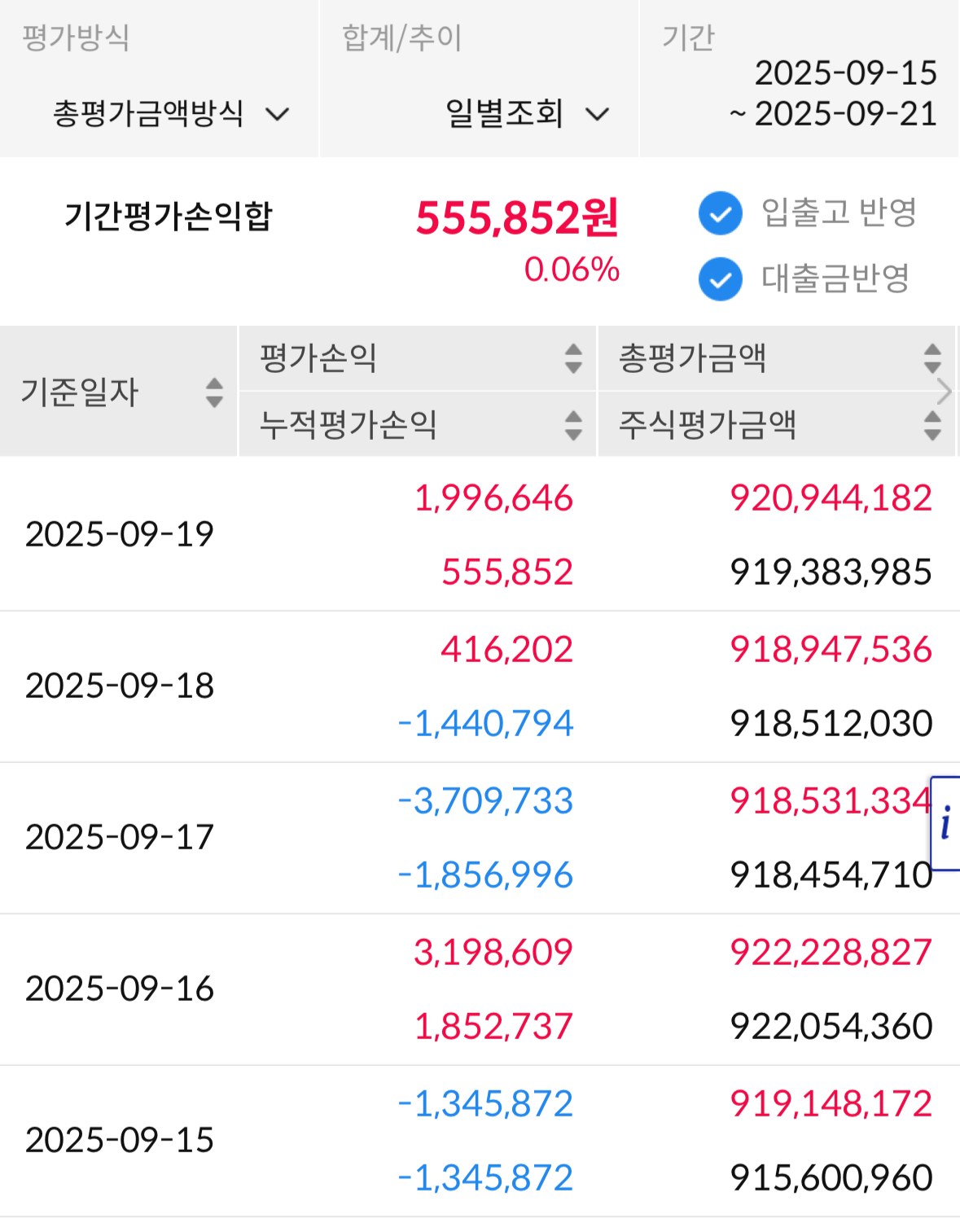Click the 총평가금액 column header label

coord(692,358)
